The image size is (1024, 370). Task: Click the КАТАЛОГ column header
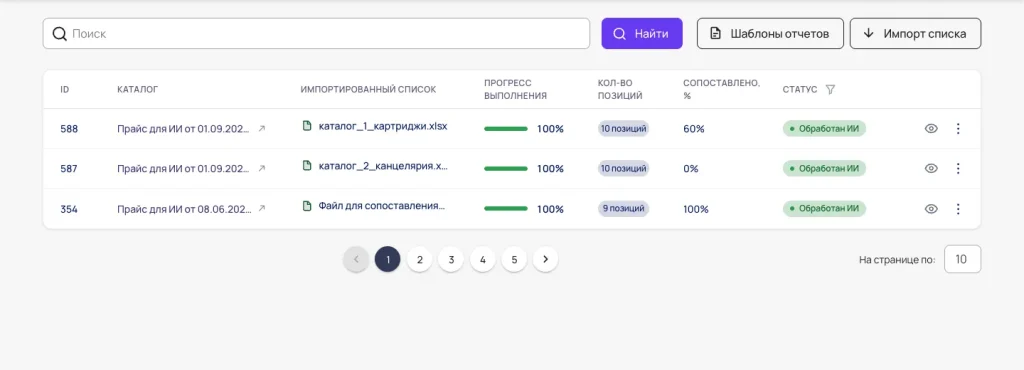[x=138, y=89]
